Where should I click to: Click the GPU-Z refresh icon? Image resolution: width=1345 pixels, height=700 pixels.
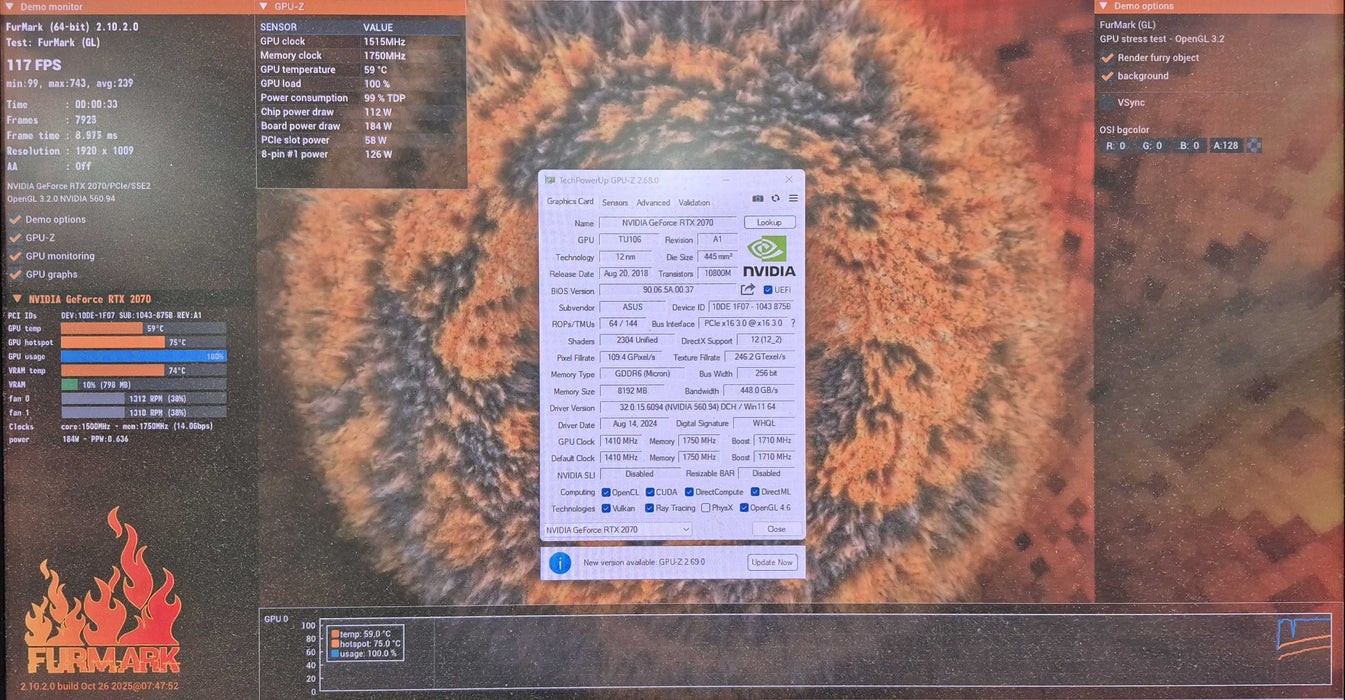(775, 199)
